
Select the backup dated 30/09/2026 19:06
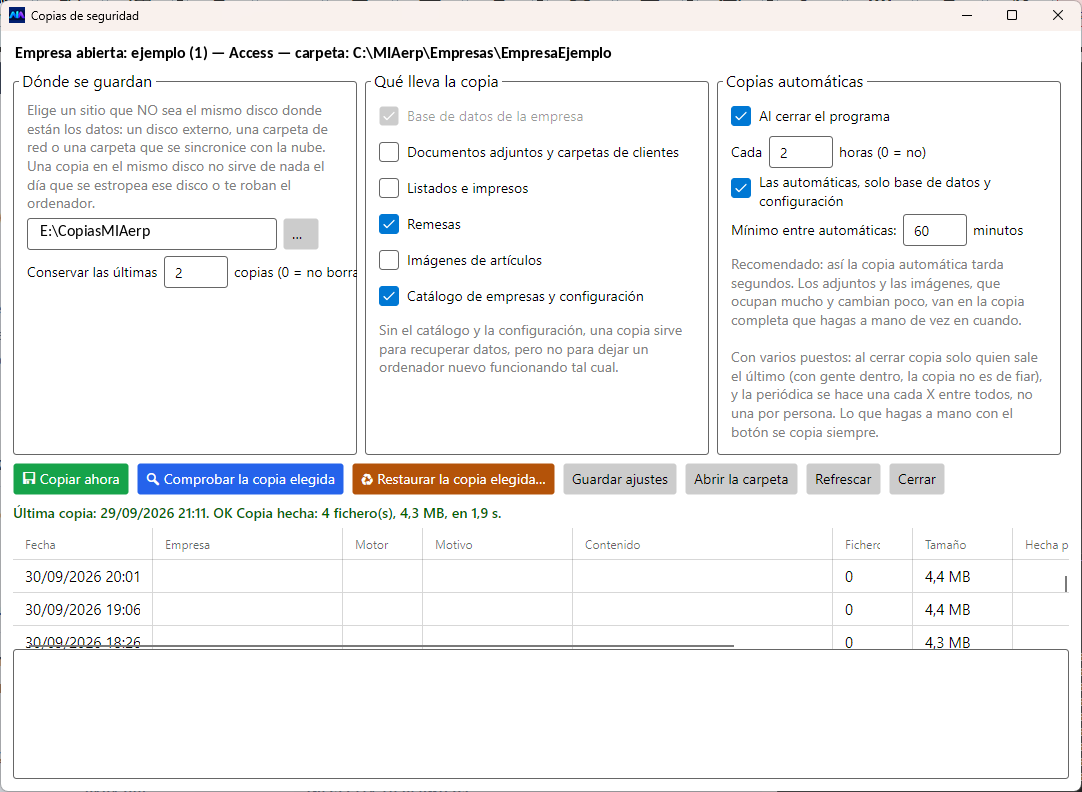point(540,609)
